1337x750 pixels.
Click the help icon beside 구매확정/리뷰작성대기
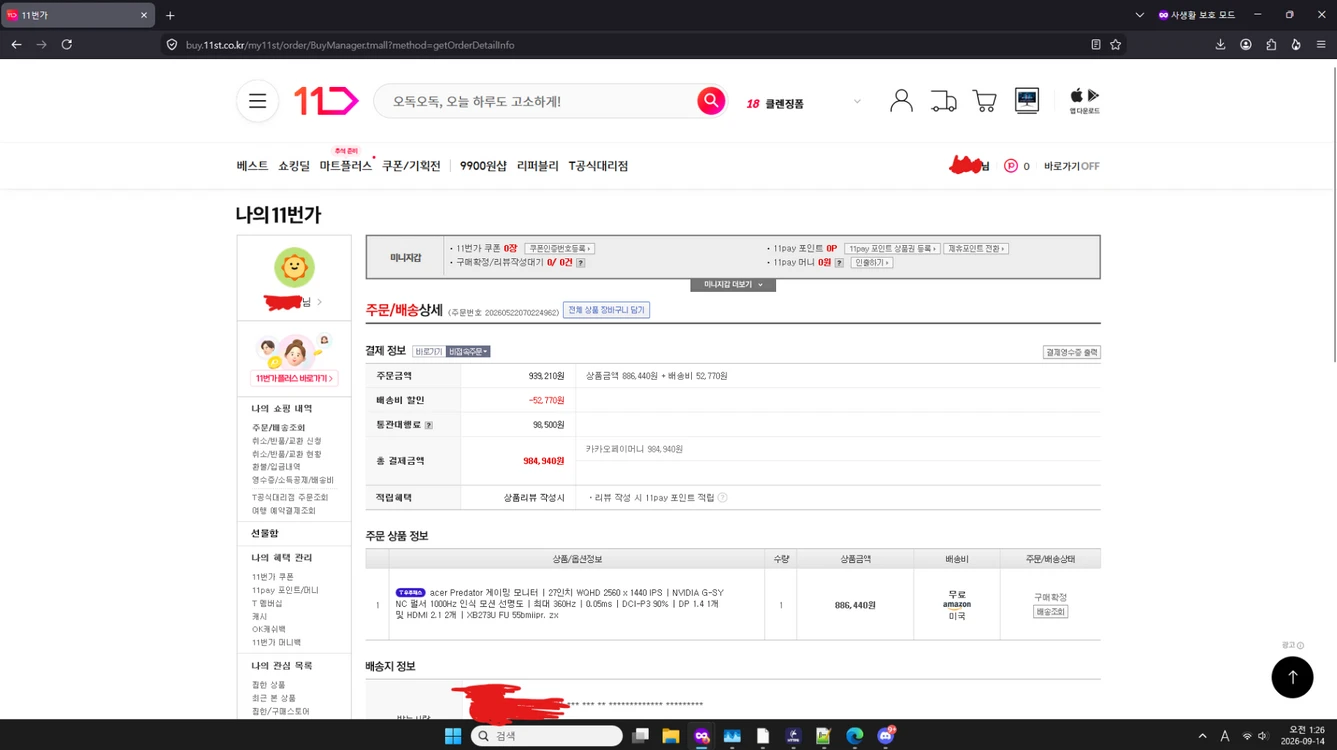coord(581,263)
